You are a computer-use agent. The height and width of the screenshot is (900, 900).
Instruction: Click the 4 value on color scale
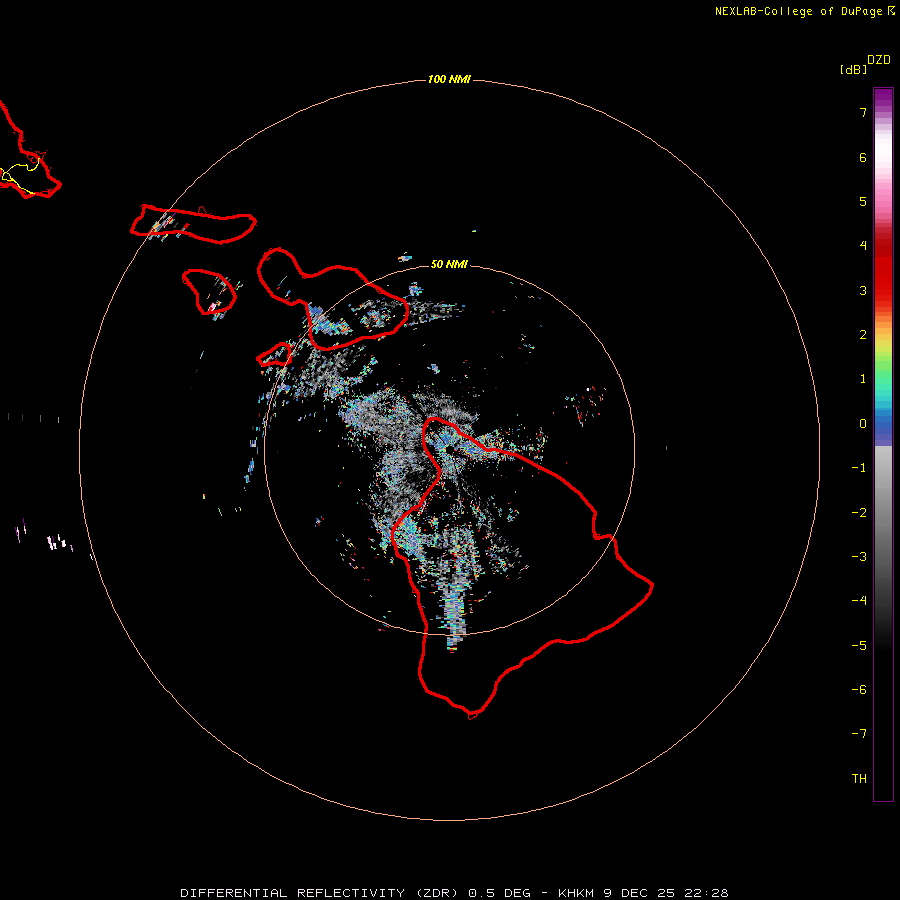[x=863, y=246]
